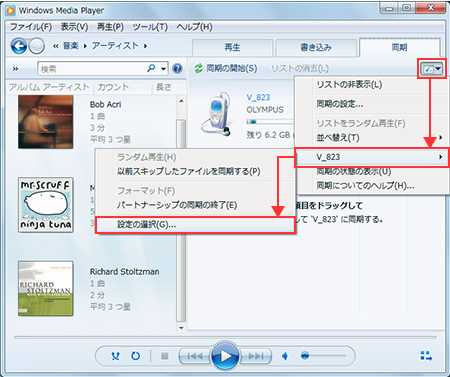
Task: Click the blue Play button
Action: tap(225, 356)
